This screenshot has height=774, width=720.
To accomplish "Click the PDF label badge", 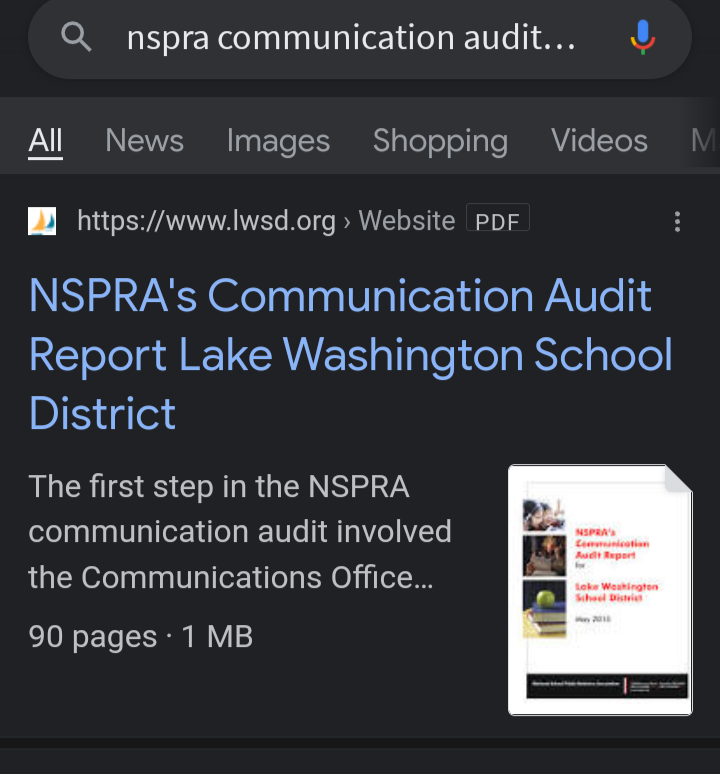I will 497,218.
